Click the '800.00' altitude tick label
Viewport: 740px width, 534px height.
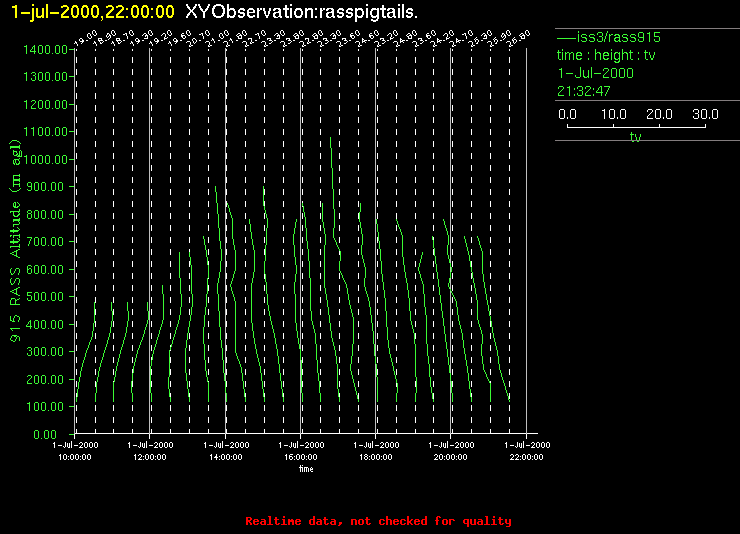click(47, 215)
